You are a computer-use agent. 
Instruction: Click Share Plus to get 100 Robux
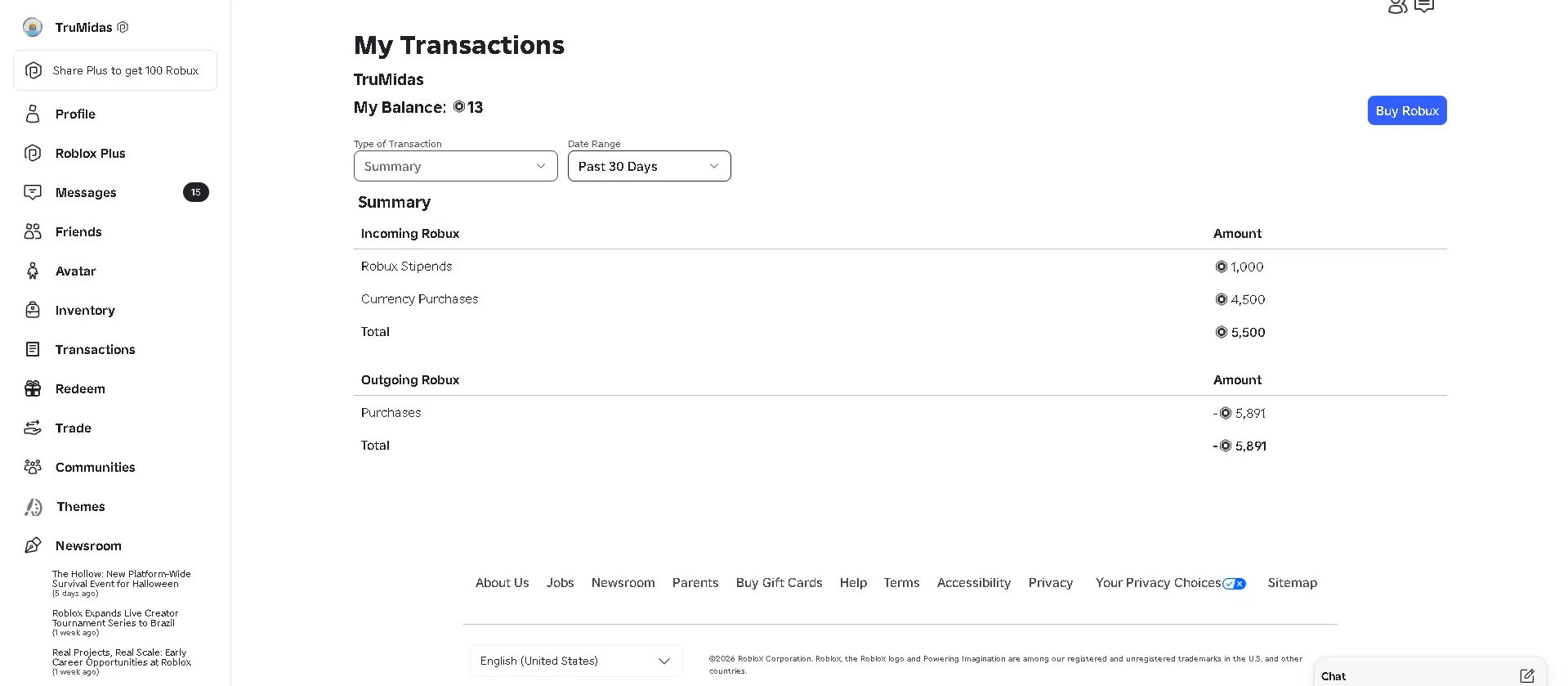click(115, 70)
